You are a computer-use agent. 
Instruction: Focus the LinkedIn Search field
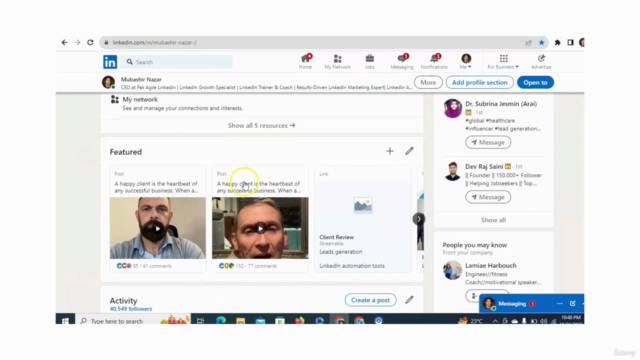177,62
